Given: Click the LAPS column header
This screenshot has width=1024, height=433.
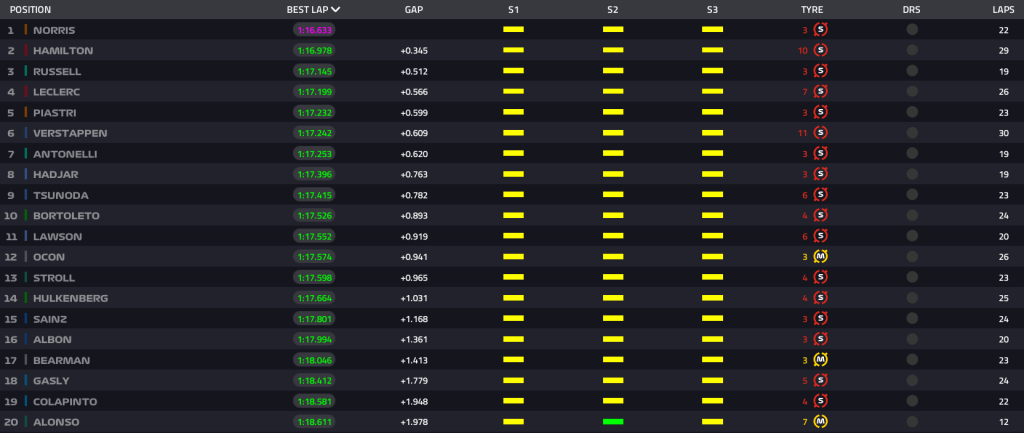Looking at the screenshot, I should [x=1003, y=10].
